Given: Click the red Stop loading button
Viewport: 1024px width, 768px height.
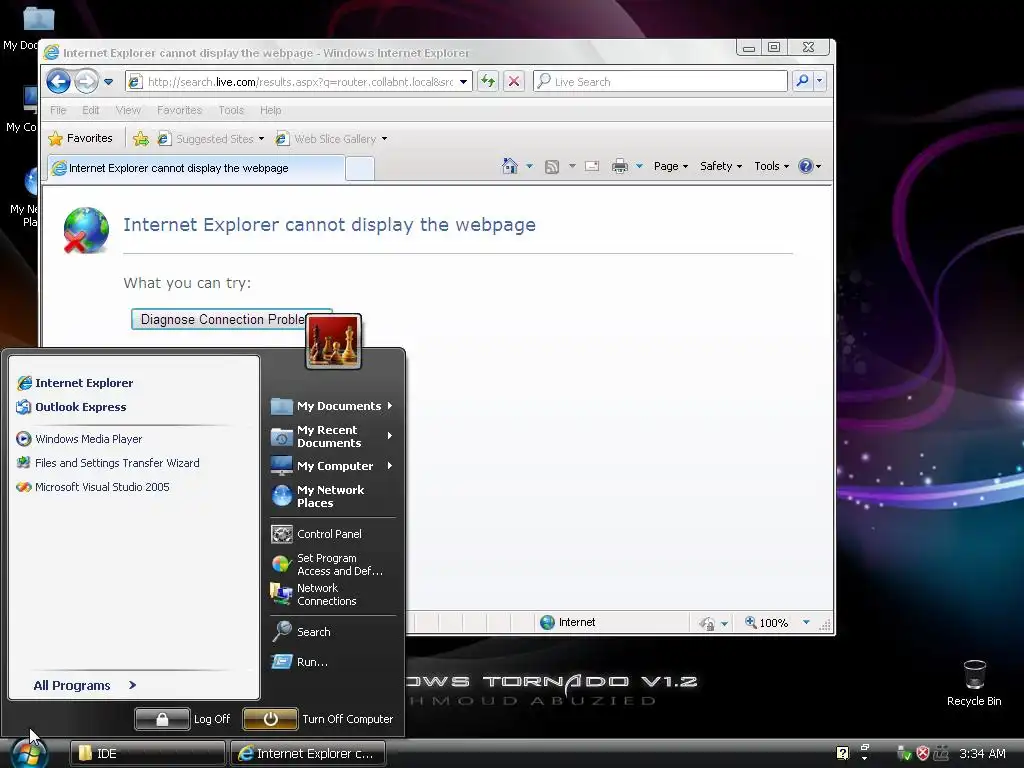Looking at the screenshot, I should tap(514, 82).
